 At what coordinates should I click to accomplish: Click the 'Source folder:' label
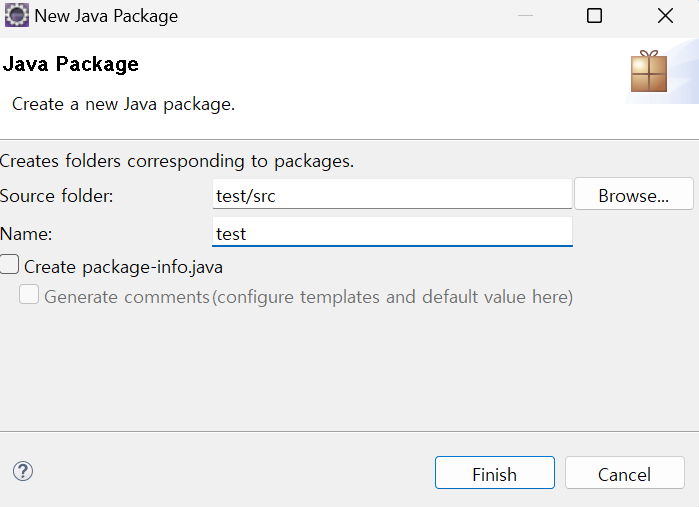(57, 196)
